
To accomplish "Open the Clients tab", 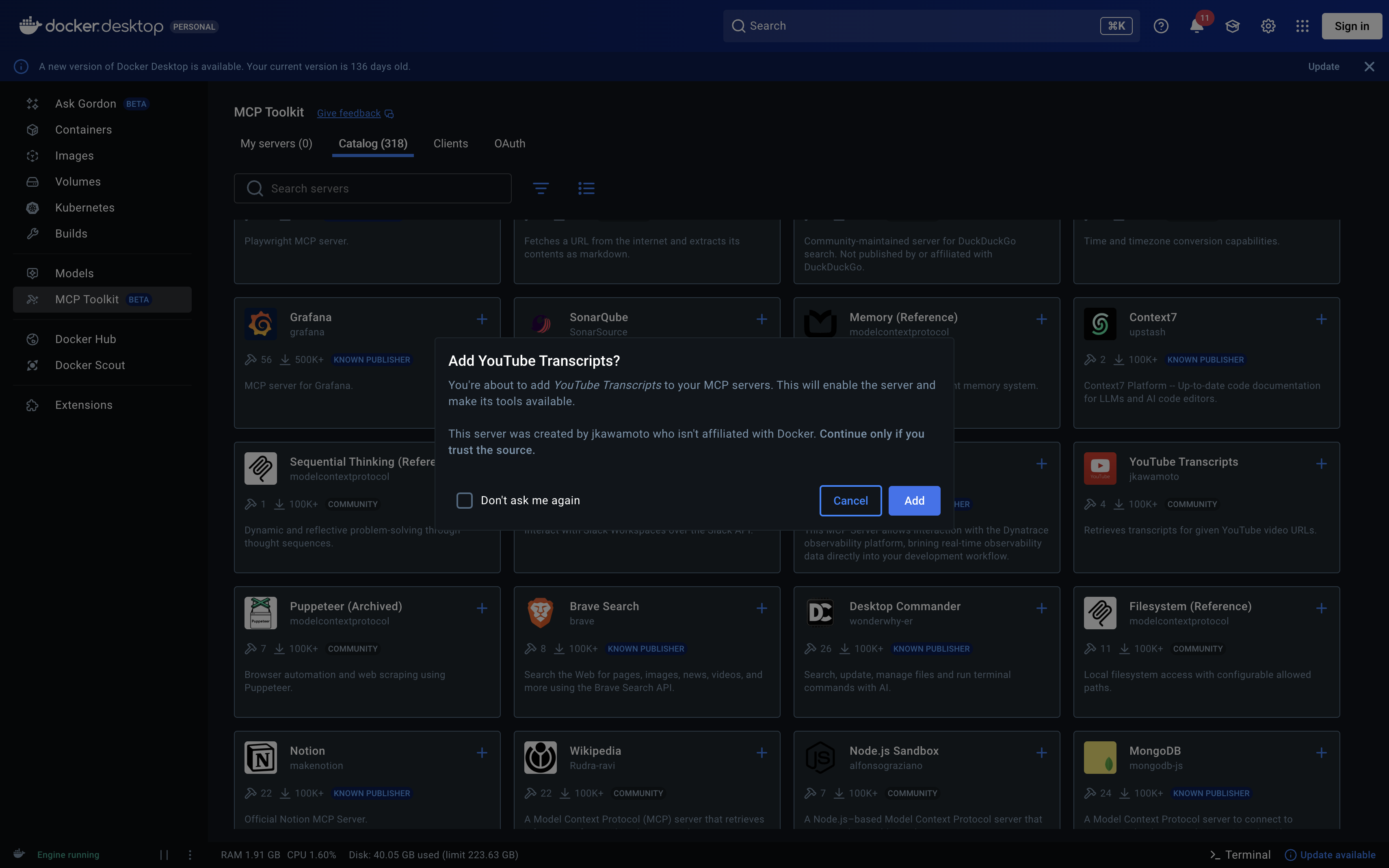I will 451,144.
